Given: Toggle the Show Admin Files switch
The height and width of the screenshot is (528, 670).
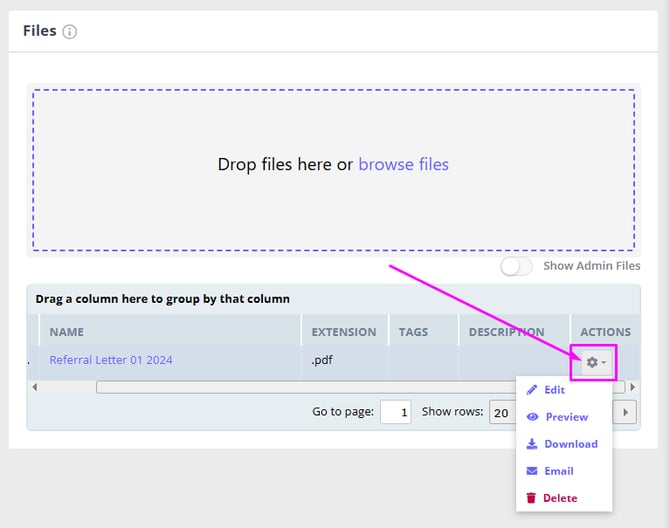Looking at the screenshot, I should point(517,266).
